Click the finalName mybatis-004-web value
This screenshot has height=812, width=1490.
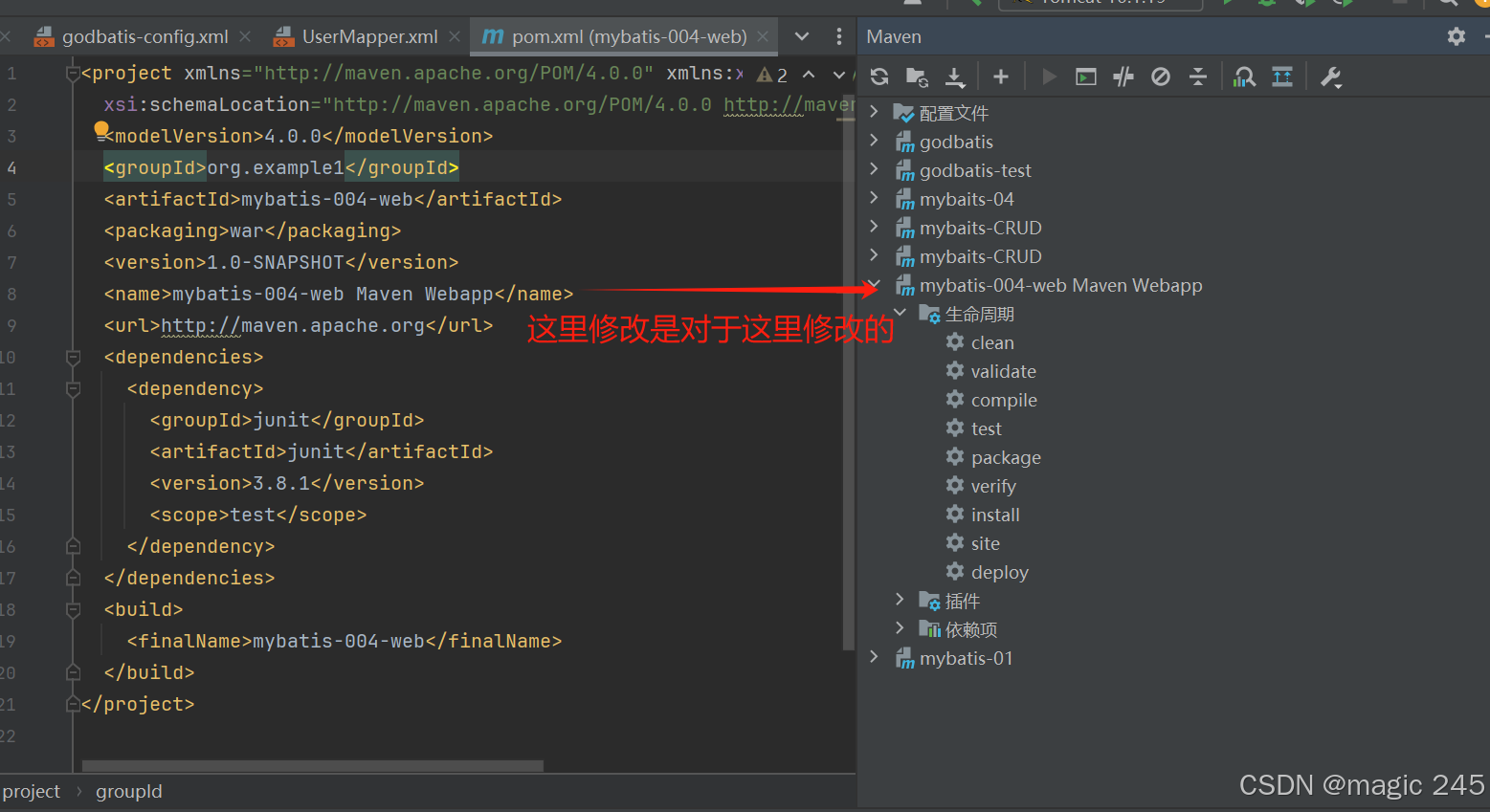[339, 641]
